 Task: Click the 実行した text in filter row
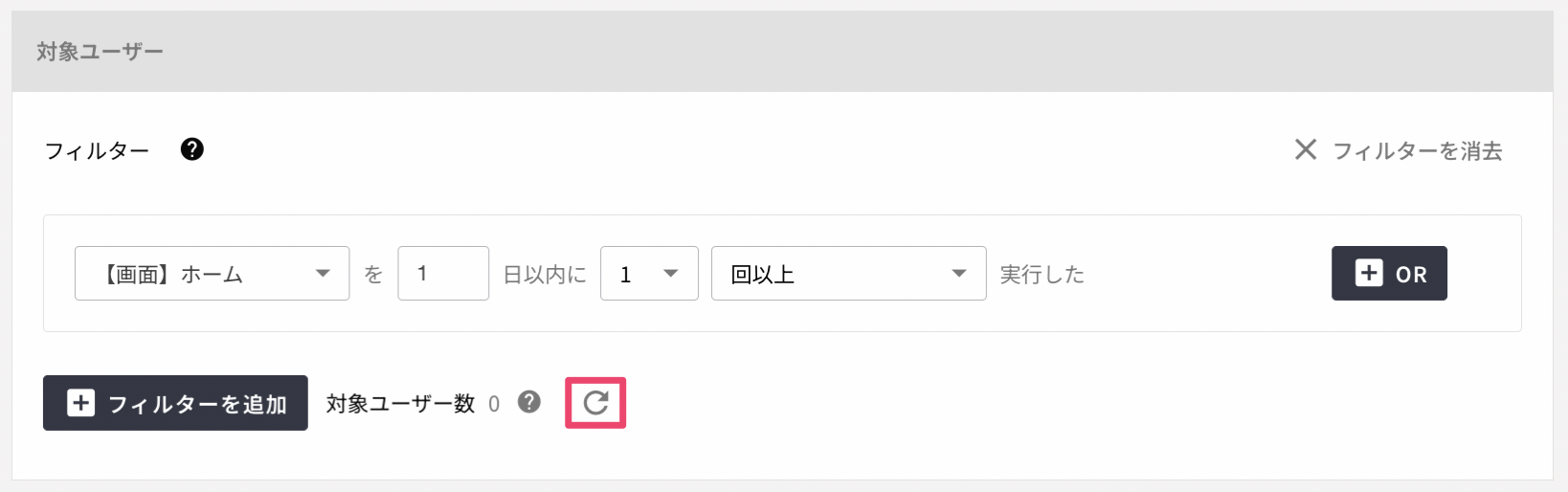pyautogui.click(x=1042, y=275)
